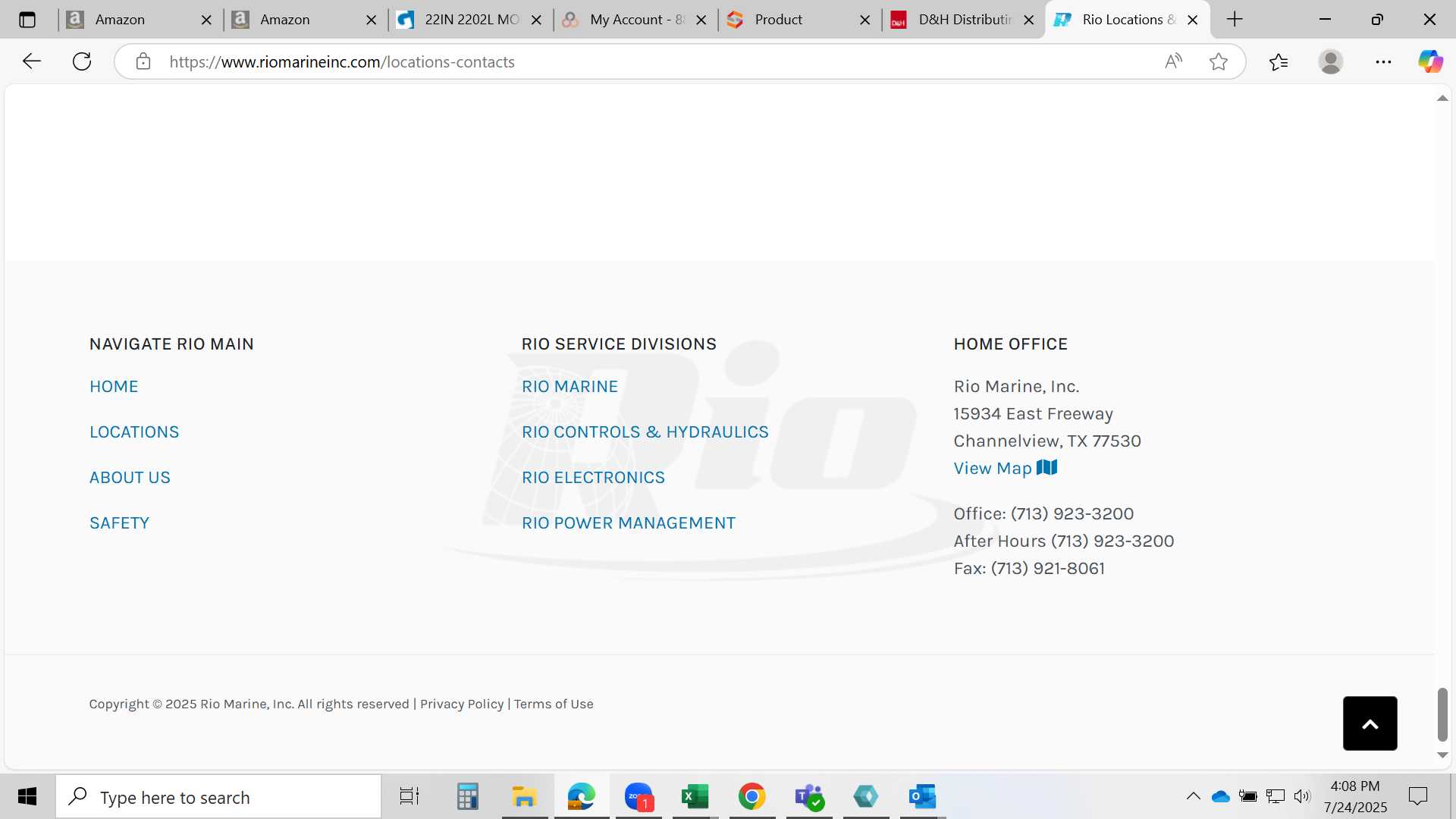Close the Product tab
Image resolution: width=1456 pixels, height=819 pixels.
[864, 20]
